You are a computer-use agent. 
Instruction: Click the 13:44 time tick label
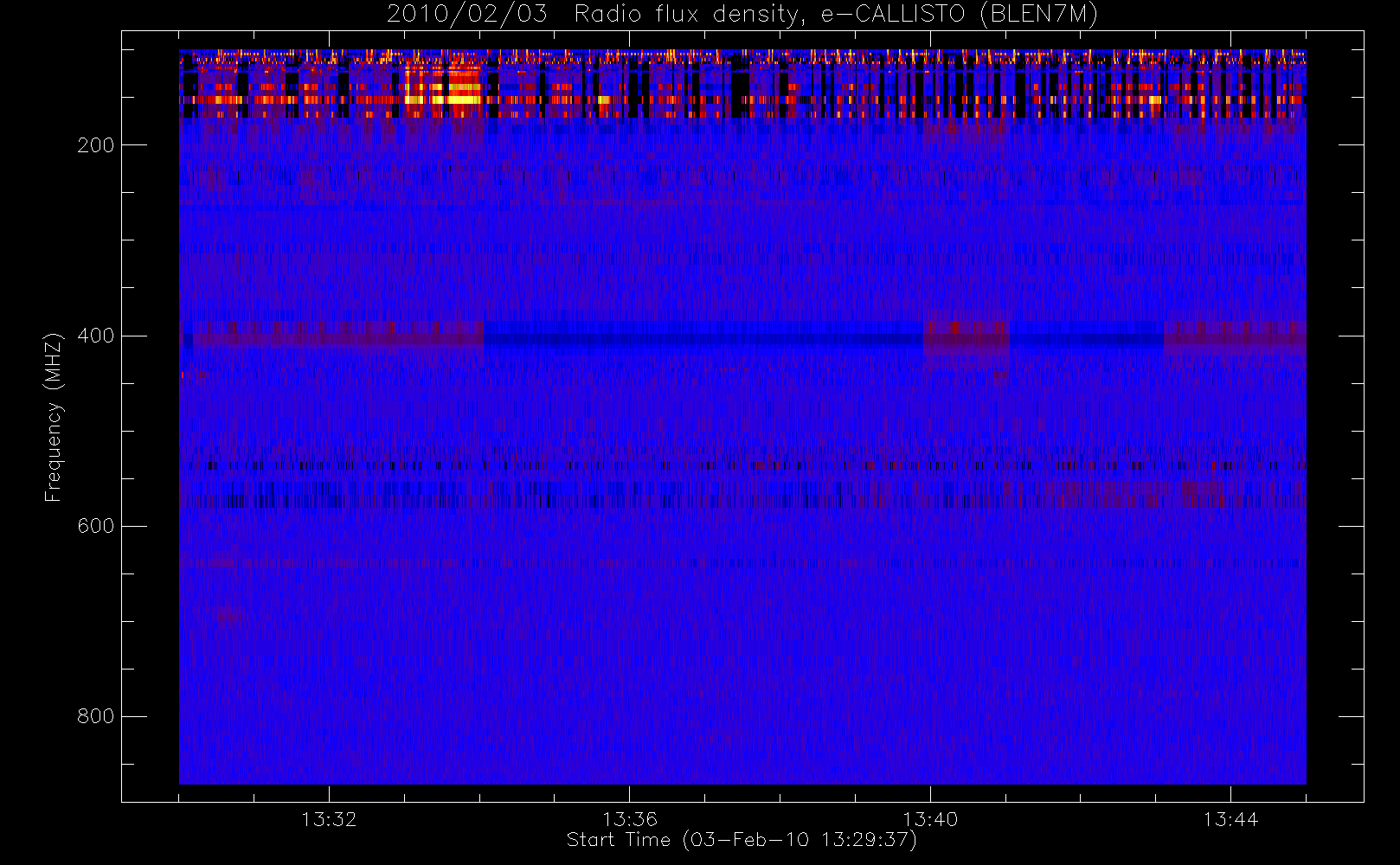(x=1230, y=819)
